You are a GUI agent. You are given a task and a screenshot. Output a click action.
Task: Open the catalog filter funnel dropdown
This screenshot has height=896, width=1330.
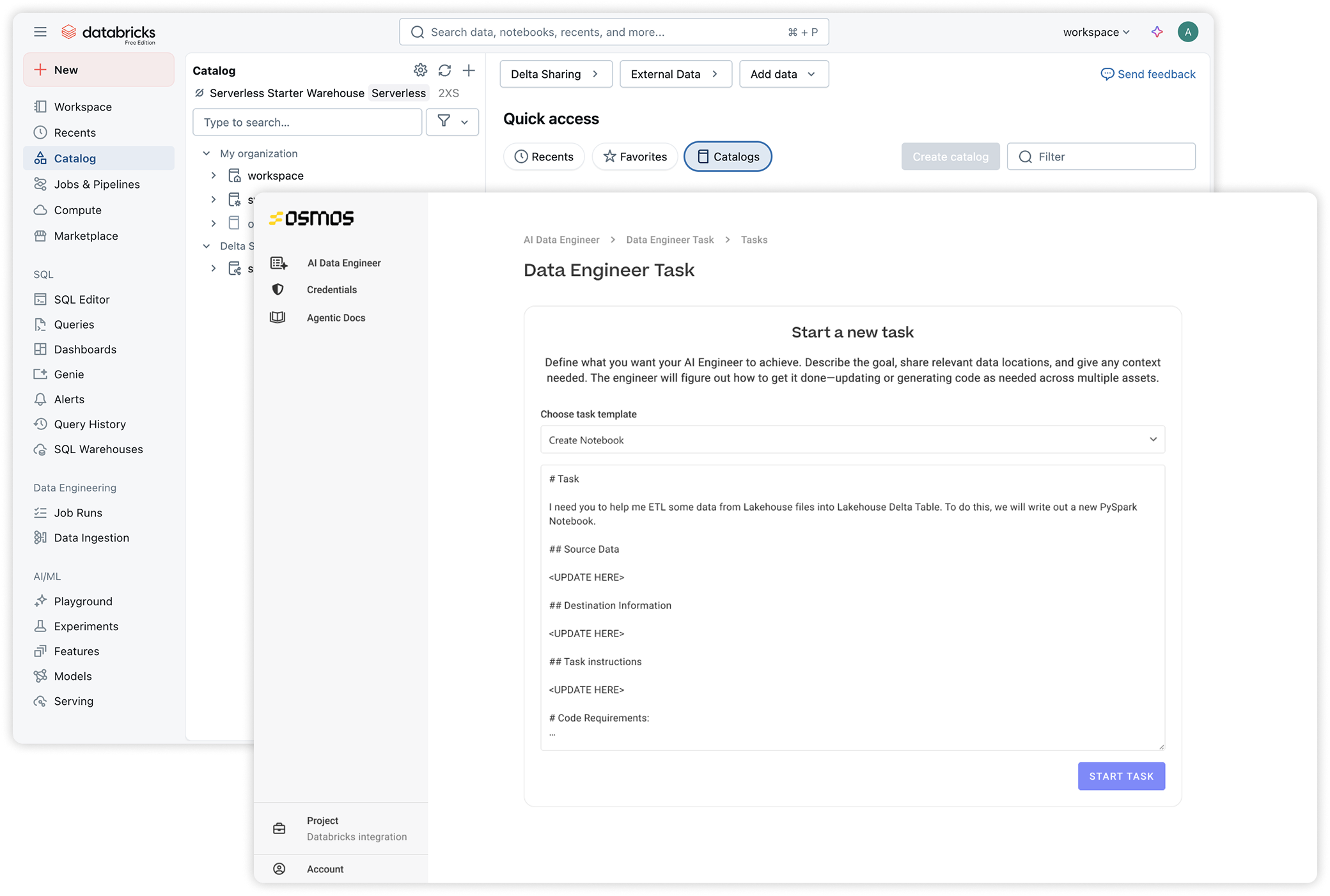click(452, 121)
